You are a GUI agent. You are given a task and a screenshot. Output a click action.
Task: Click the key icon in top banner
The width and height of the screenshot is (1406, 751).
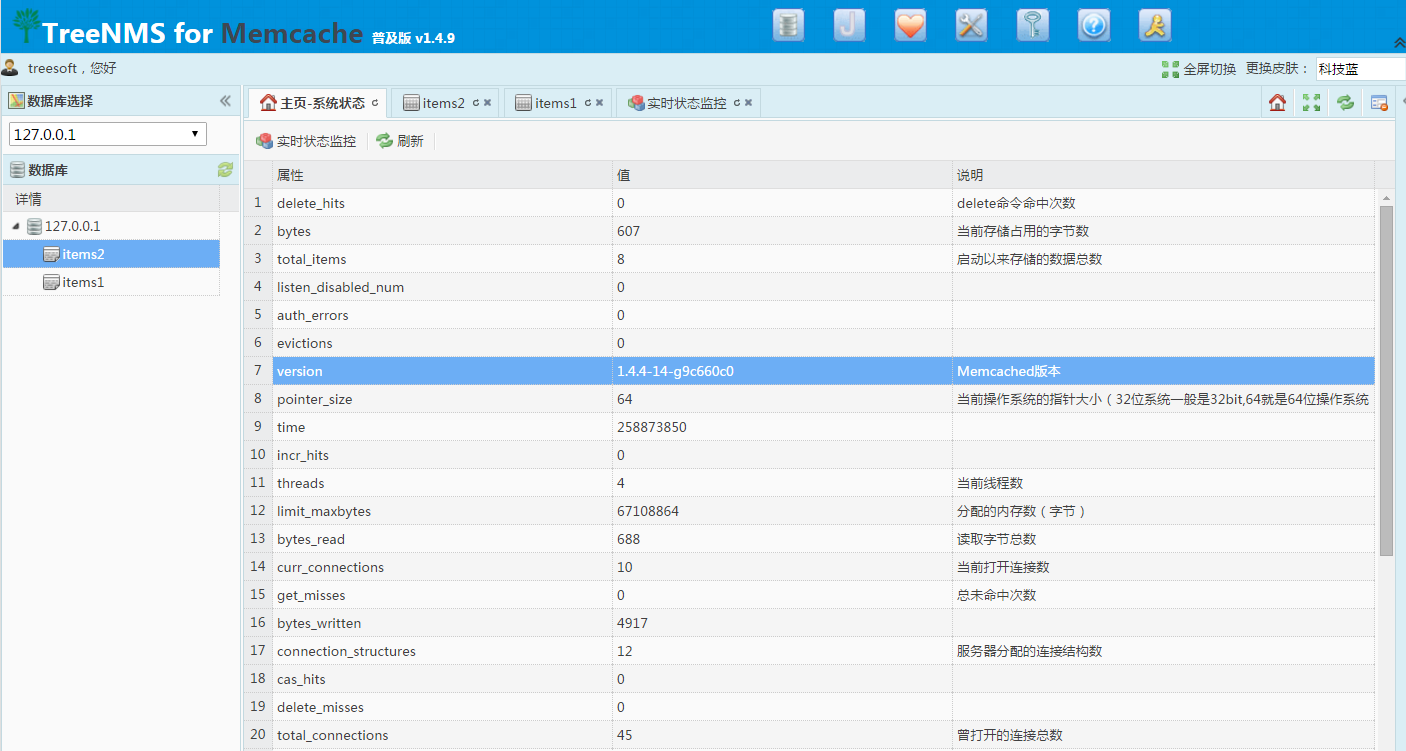coord(1033,25)
